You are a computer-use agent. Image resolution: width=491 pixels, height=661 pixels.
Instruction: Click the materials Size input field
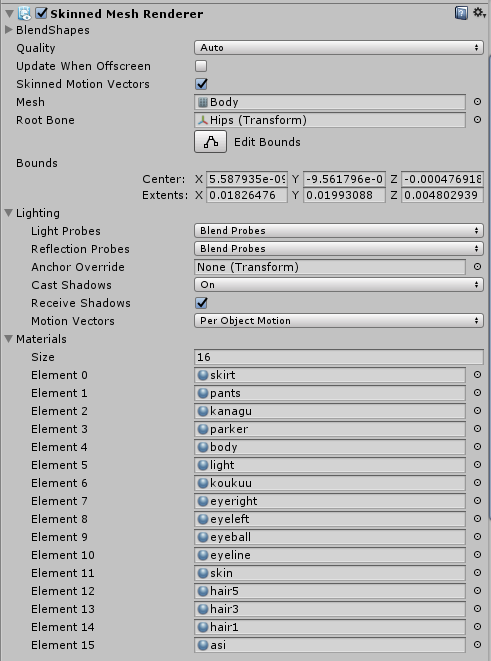click(x=339, y=357)
